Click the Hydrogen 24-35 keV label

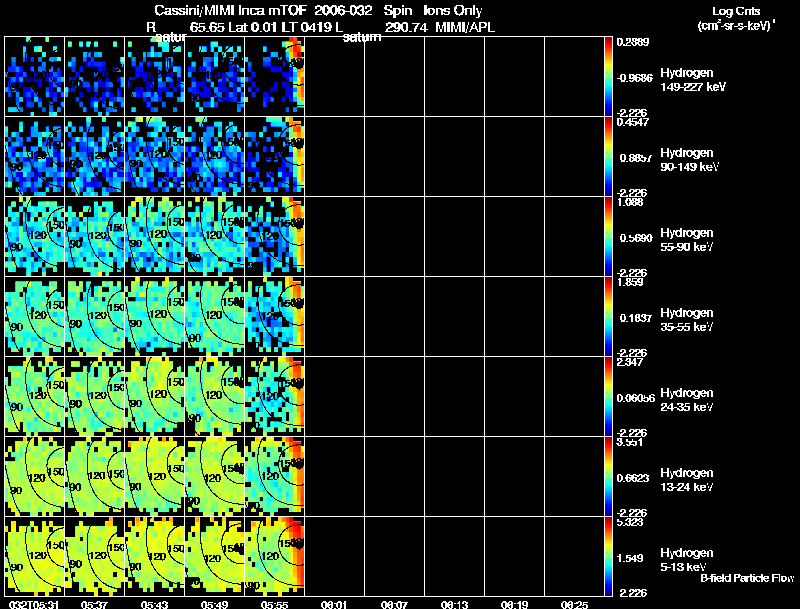[687, 400]
